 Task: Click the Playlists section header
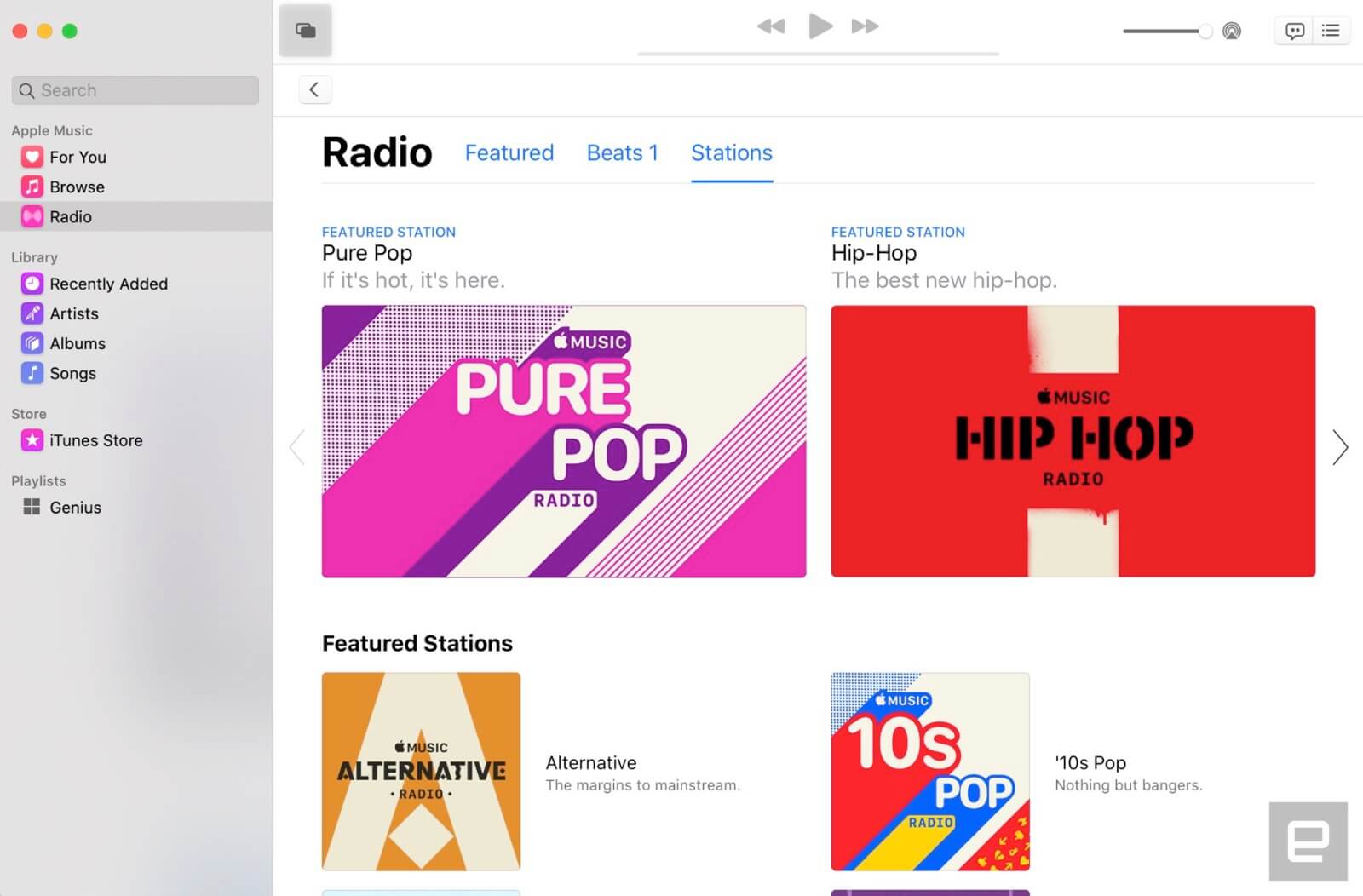tap(38, 480)
